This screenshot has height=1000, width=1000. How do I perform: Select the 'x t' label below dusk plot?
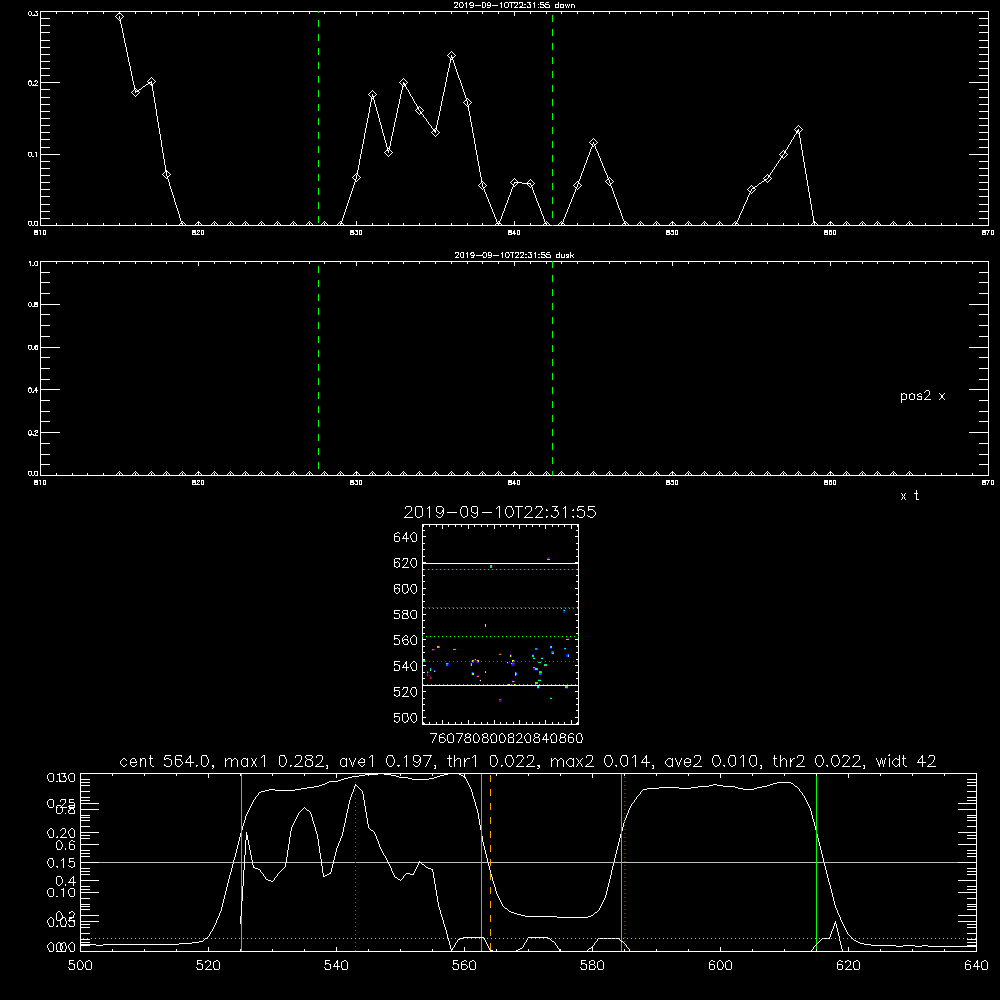pos(909,496)
